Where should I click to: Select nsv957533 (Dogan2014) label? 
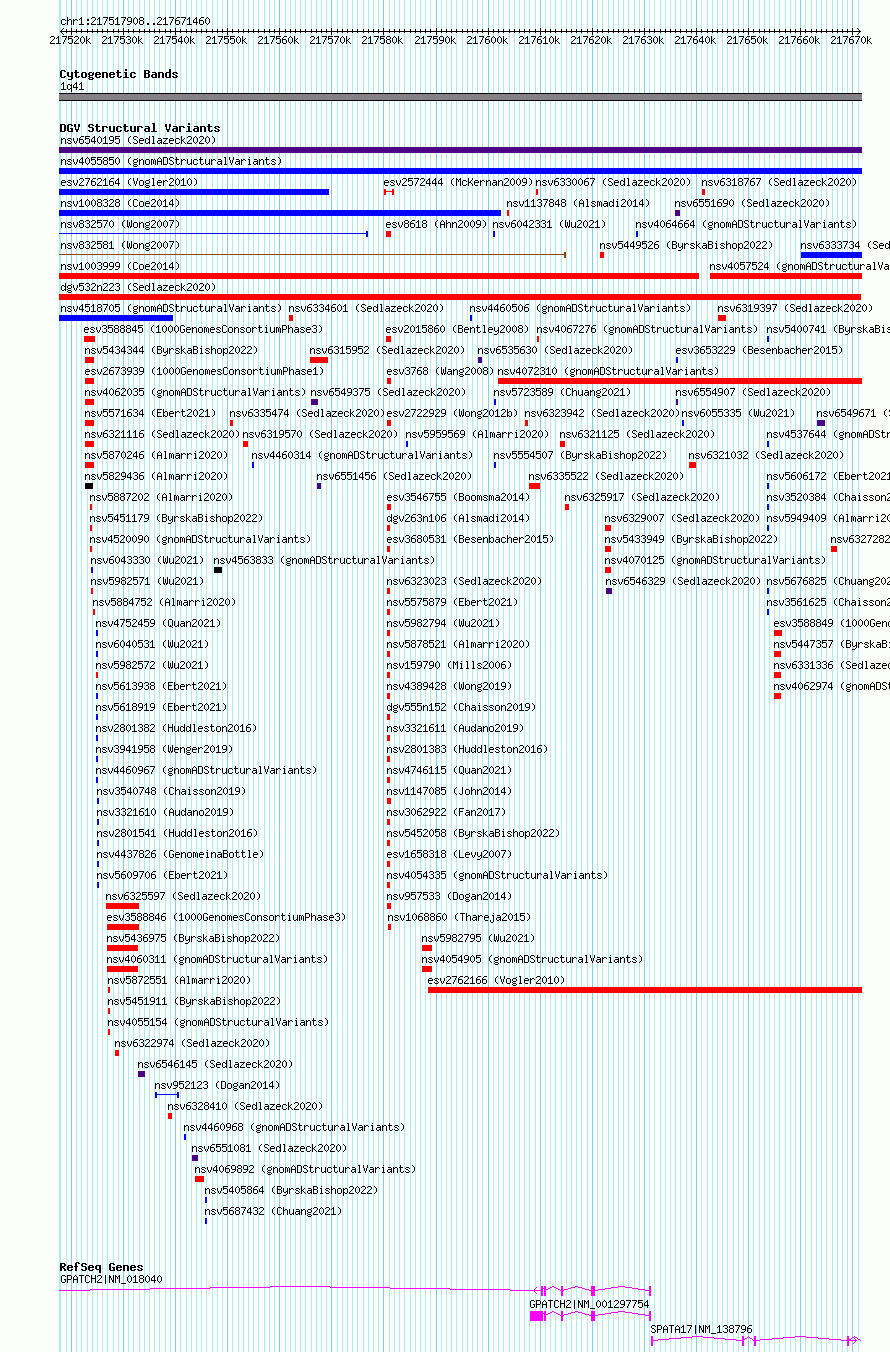[449, 896]
